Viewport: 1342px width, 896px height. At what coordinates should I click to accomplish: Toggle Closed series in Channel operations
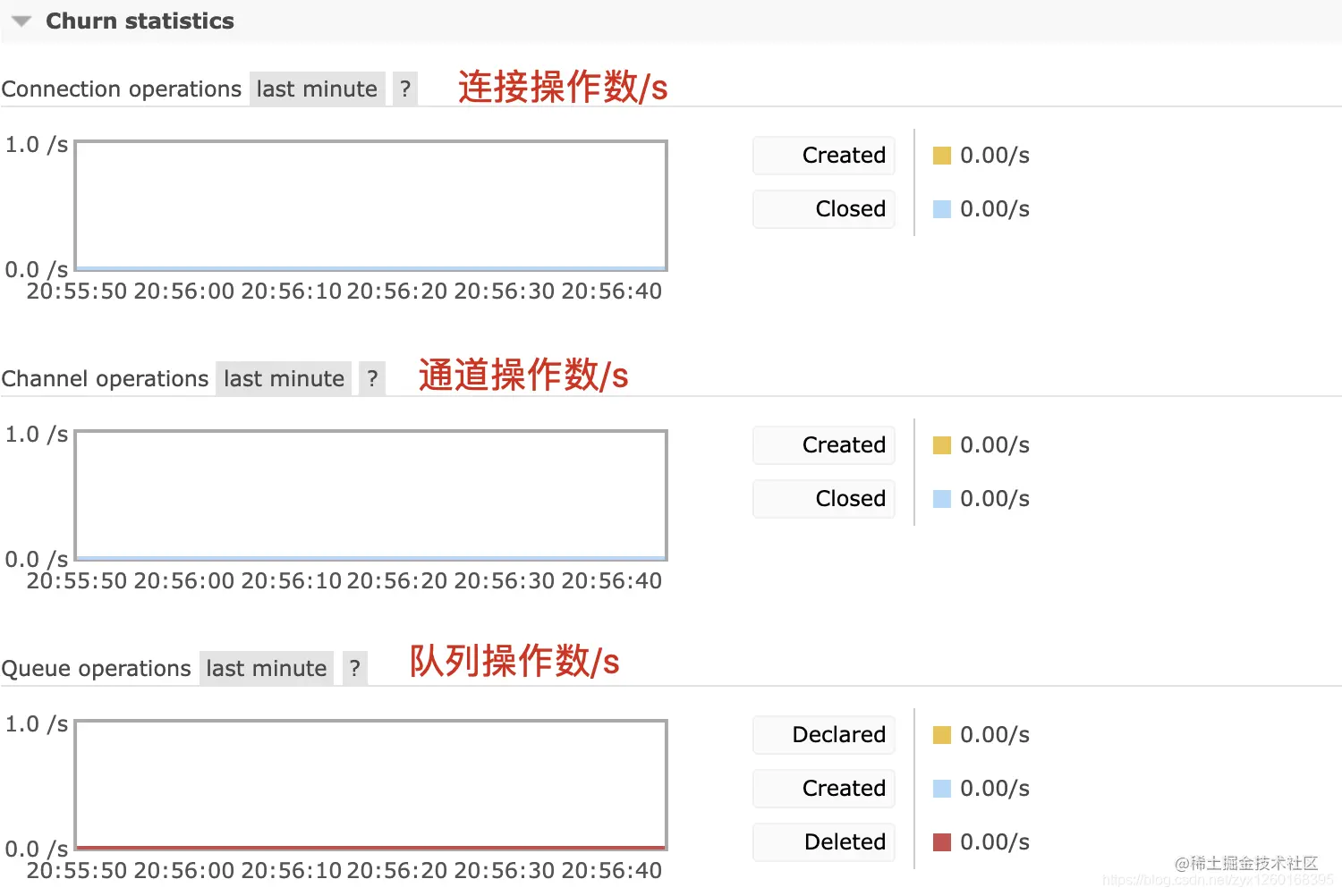[824, 499]
